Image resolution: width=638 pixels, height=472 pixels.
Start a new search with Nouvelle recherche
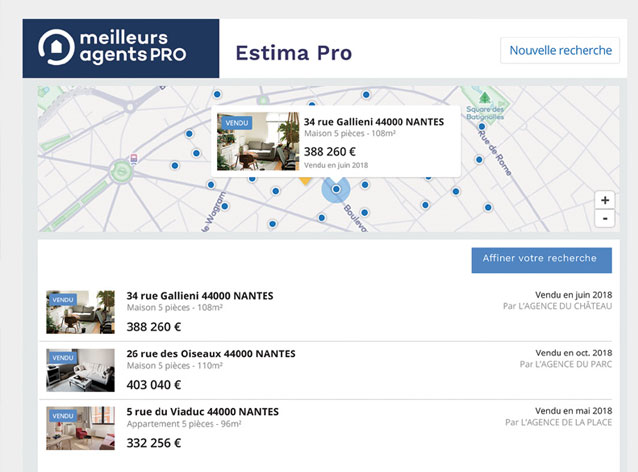[559, 50]
